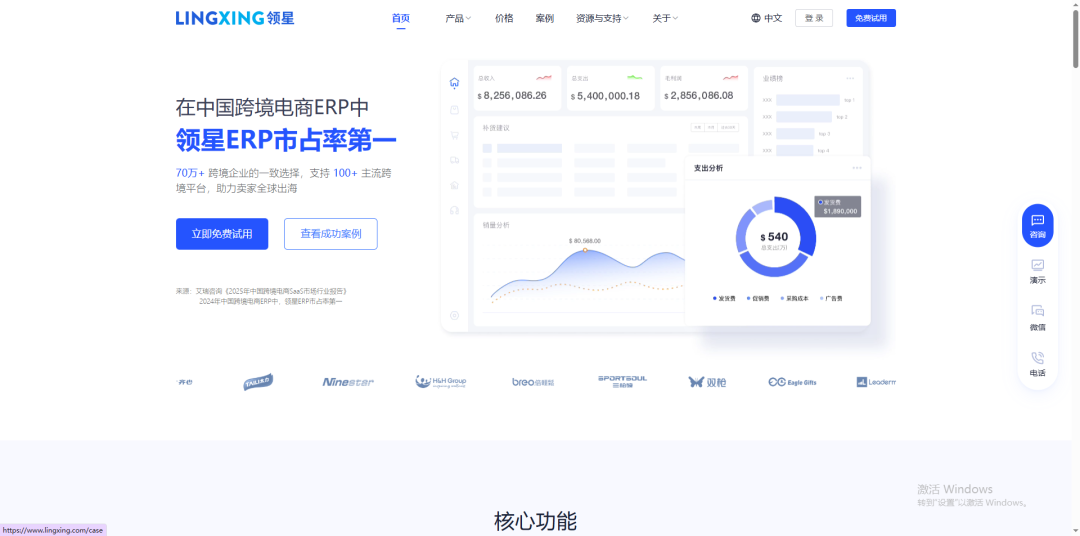Click the Eagle Gifts partner logo
The height and width of the screenshot is (536, 1080).
point(792,382)
